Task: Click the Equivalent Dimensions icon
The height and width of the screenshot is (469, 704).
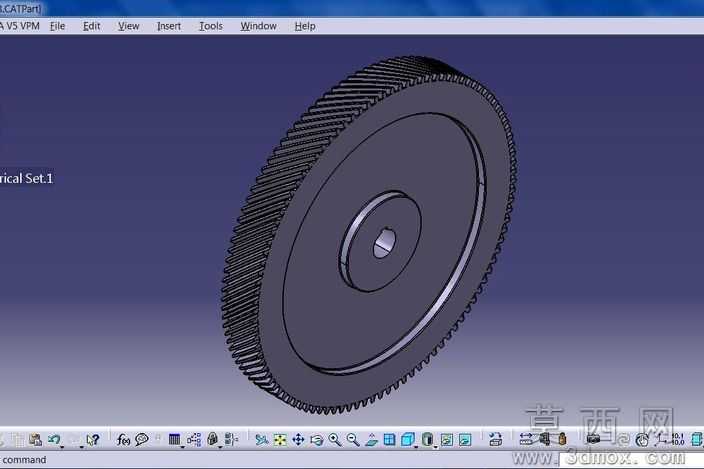Action: pyautogui.click(x=231, y=439)
